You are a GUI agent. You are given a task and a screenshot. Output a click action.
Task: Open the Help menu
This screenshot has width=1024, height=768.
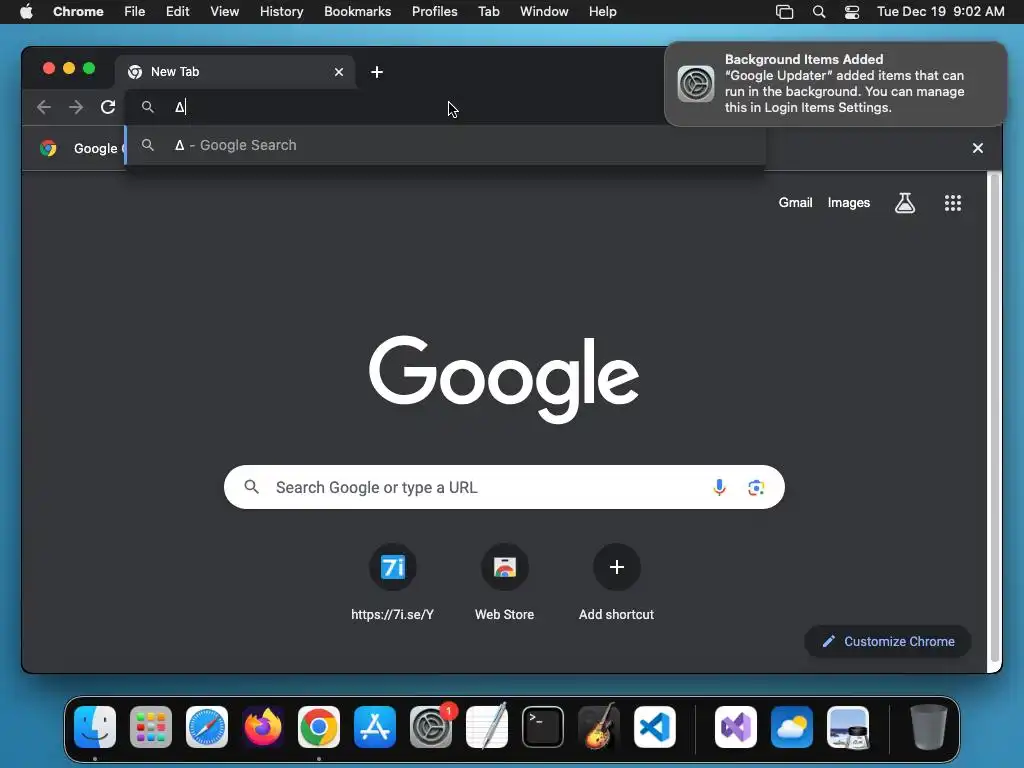click(x=602, y=12)
